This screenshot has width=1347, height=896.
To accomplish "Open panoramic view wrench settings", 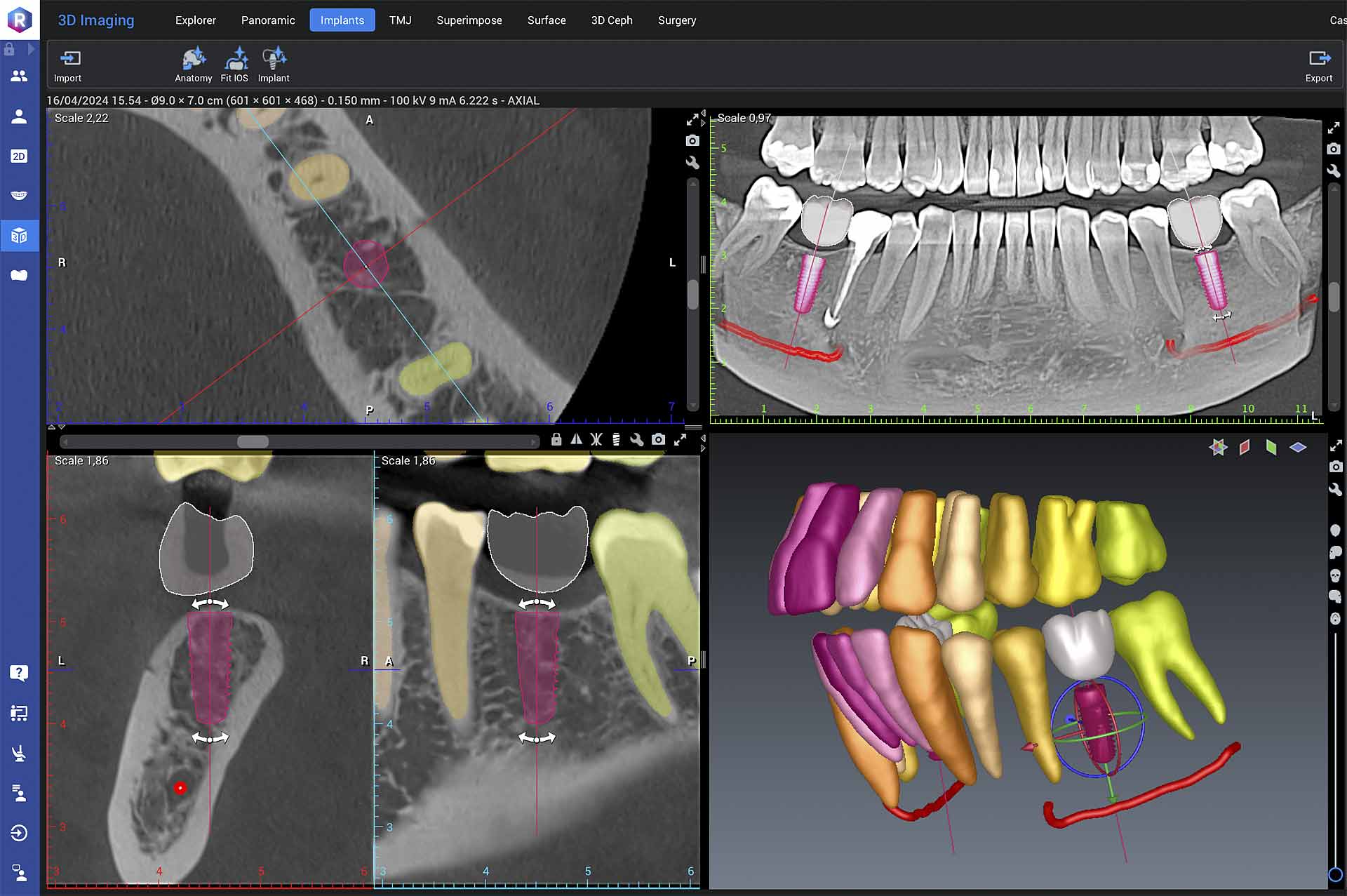I will 1334,170.
